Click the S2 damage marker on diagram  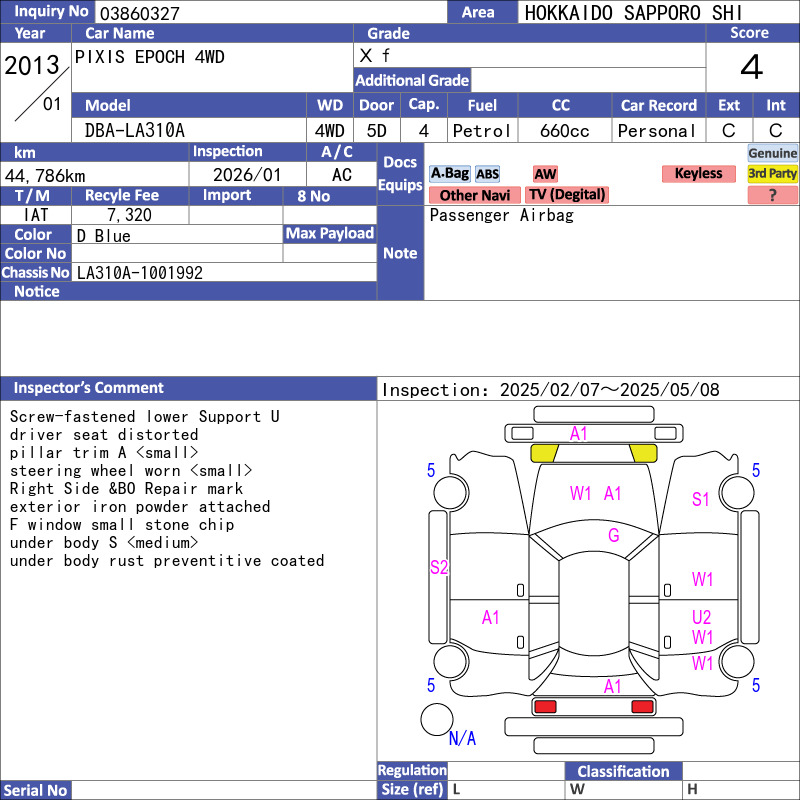click(439, 567)
